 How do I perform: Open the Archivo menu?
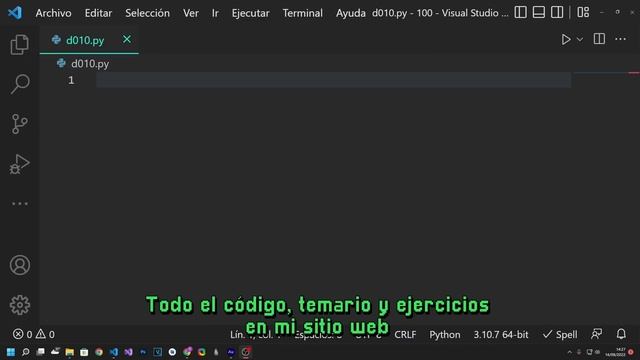[x=53, y=13]
